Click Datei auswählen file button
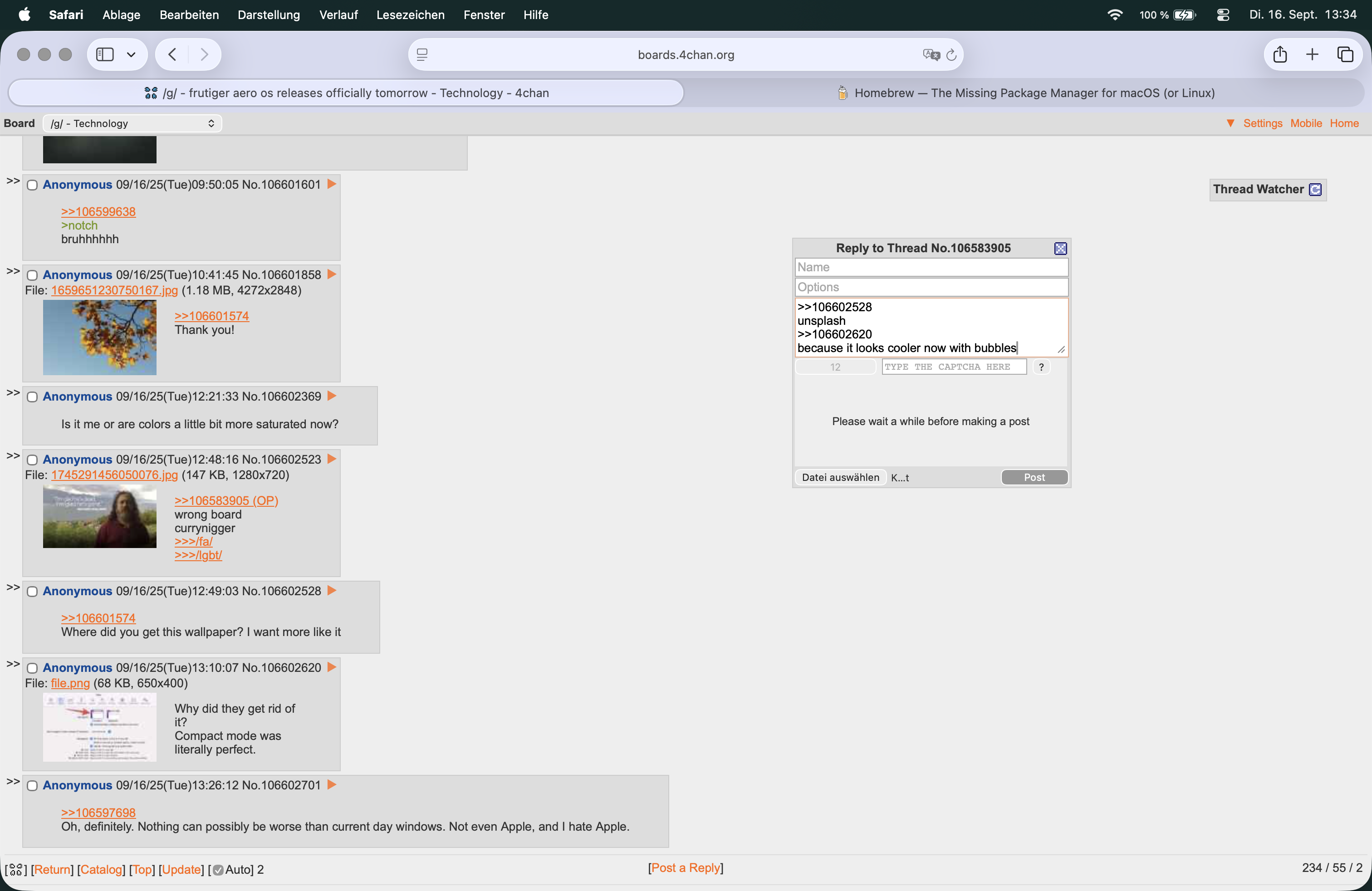Viewport: 1372px width, 891px height. tap(841, 477)
